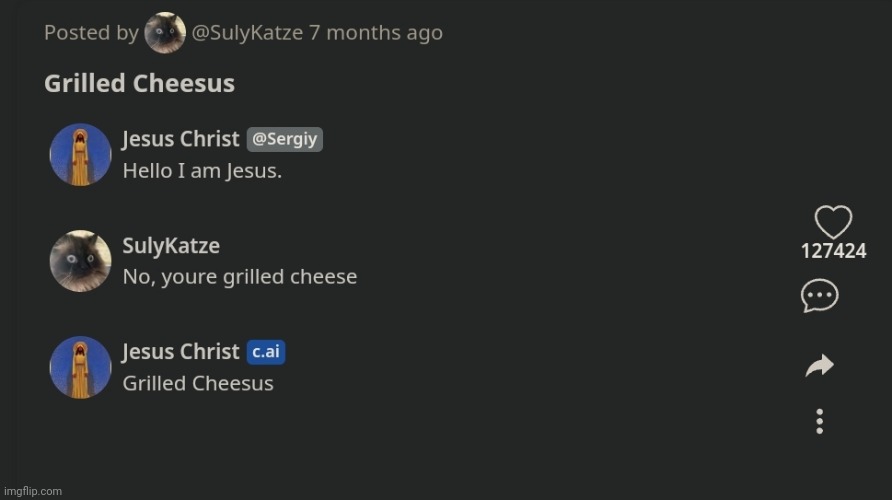Open the three-dot more options menu
Image resolution: width=892 pixels, height=500 pixels.
click(x=819, y=421)
